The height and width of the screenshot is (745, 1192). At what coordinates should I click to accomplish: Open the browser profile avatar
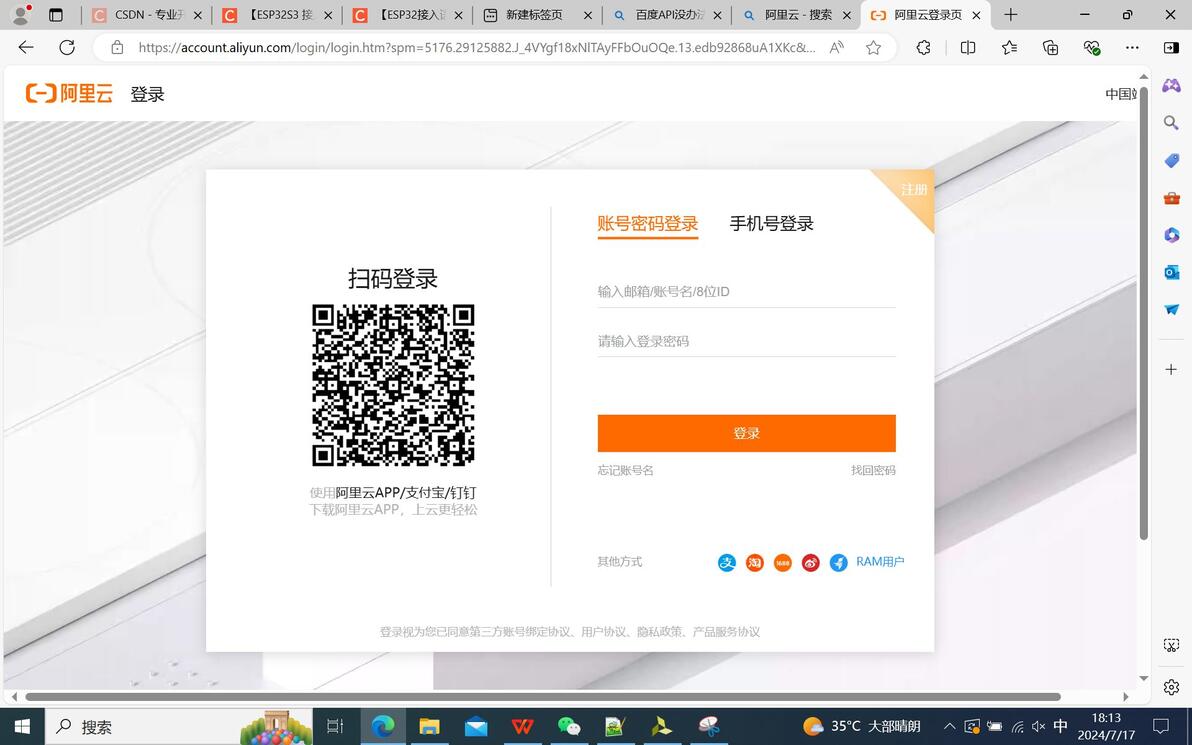point(21,14)
